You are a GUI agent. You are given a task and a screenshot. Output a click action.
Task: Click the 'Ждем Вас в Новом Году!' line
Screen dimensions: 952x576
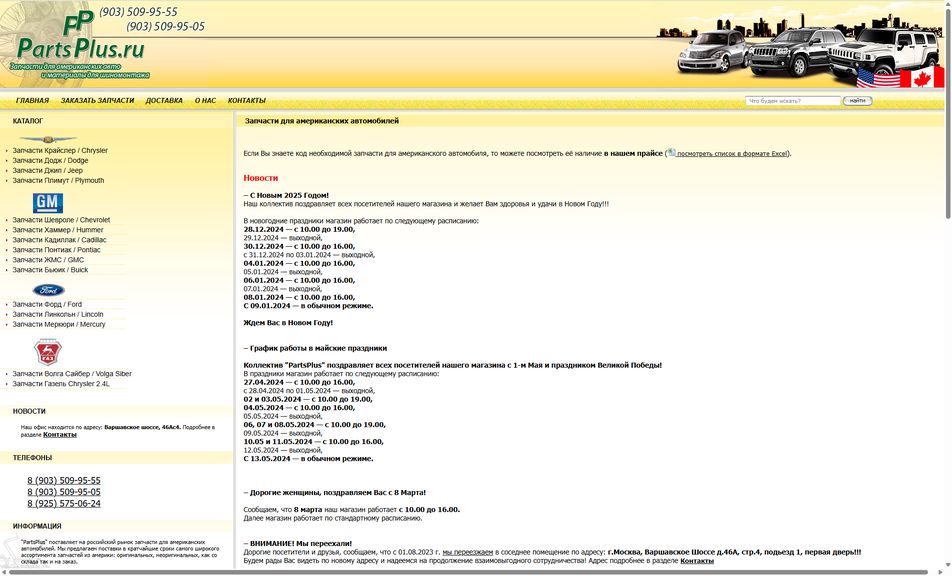(288, 323)
